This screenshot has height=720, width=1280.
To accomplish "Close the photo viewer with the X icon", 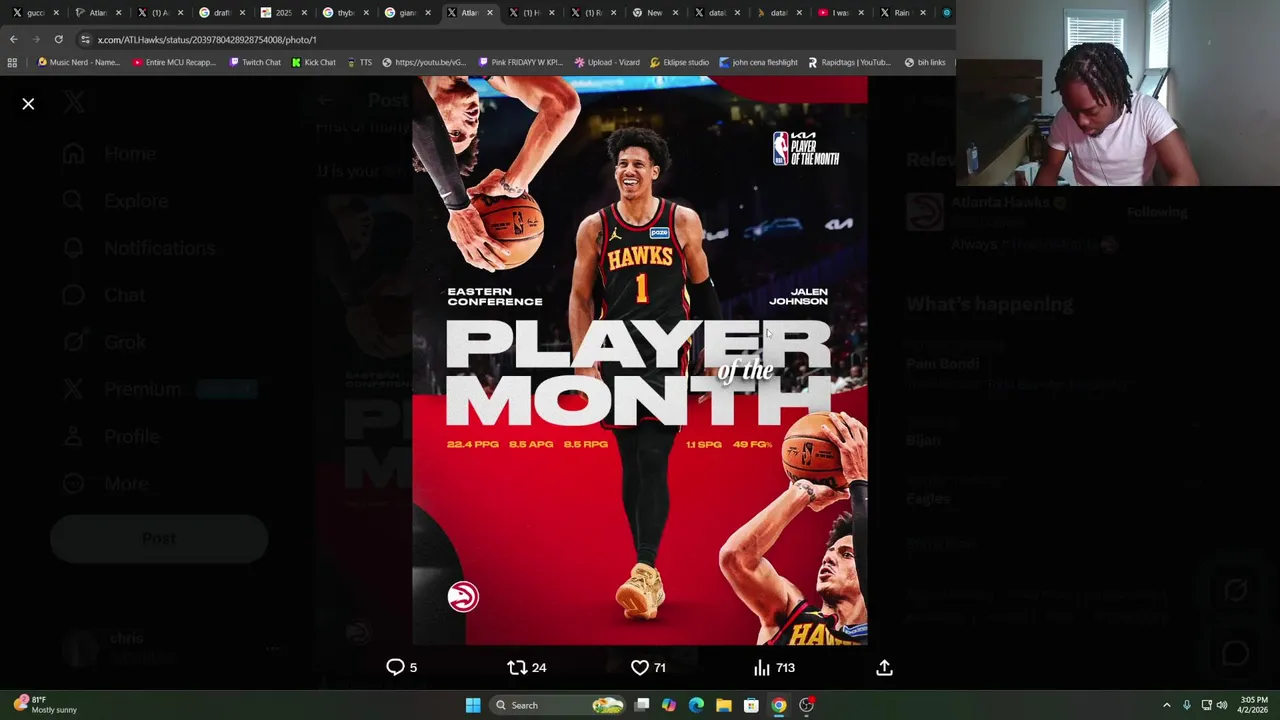I will [x=28, y=104].
